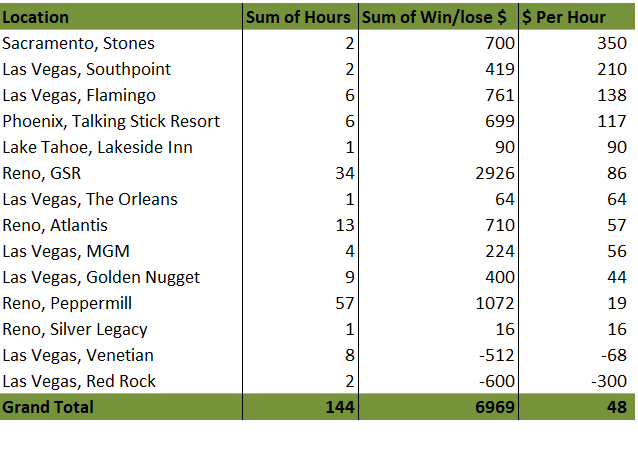Click the Reno, Silver Legacy cell
Viewport: 638px width, 451px height.
coord(75,330)
